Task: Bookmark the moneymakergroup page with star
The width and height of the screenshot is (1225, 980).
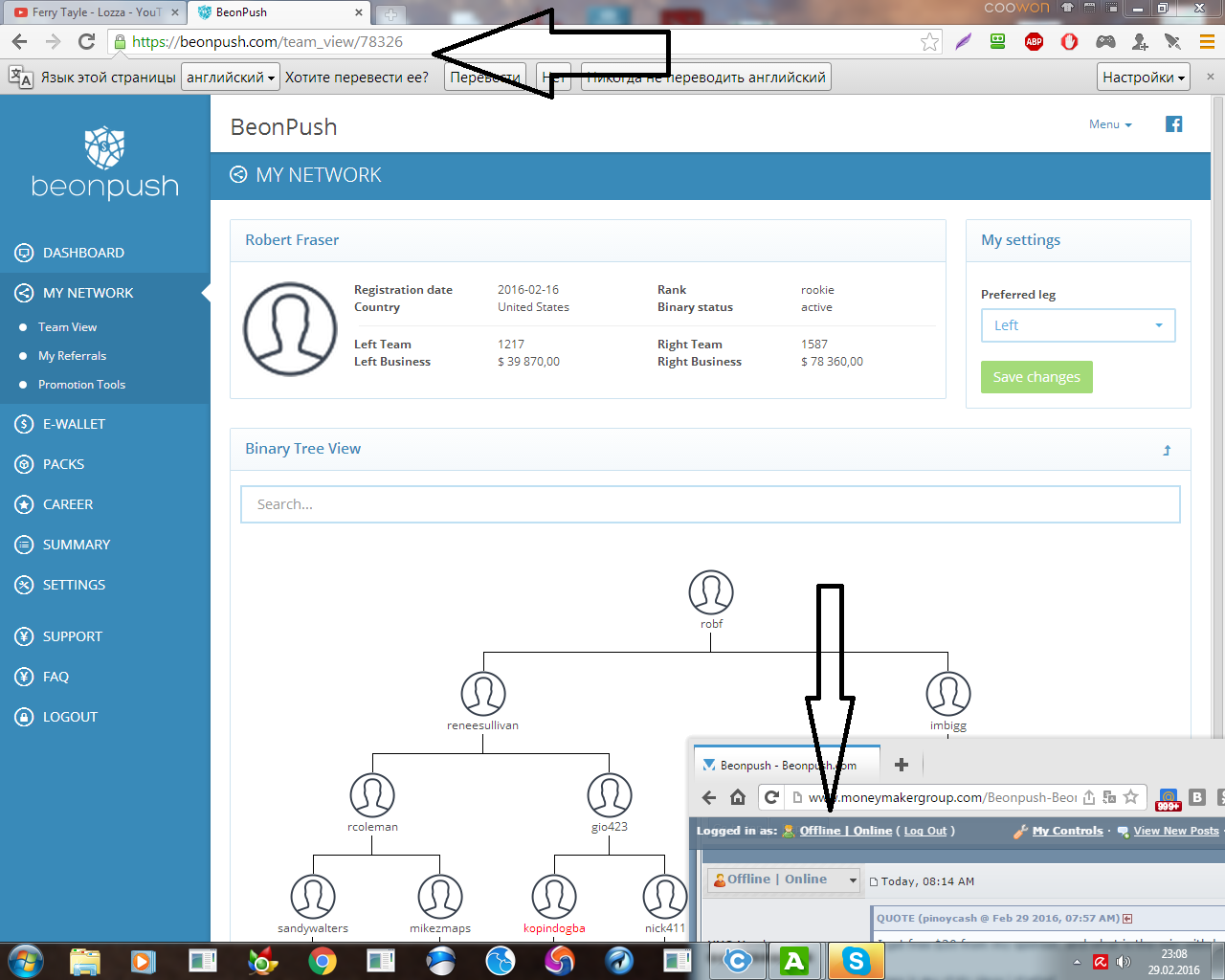Action: tap(1131, 797)
